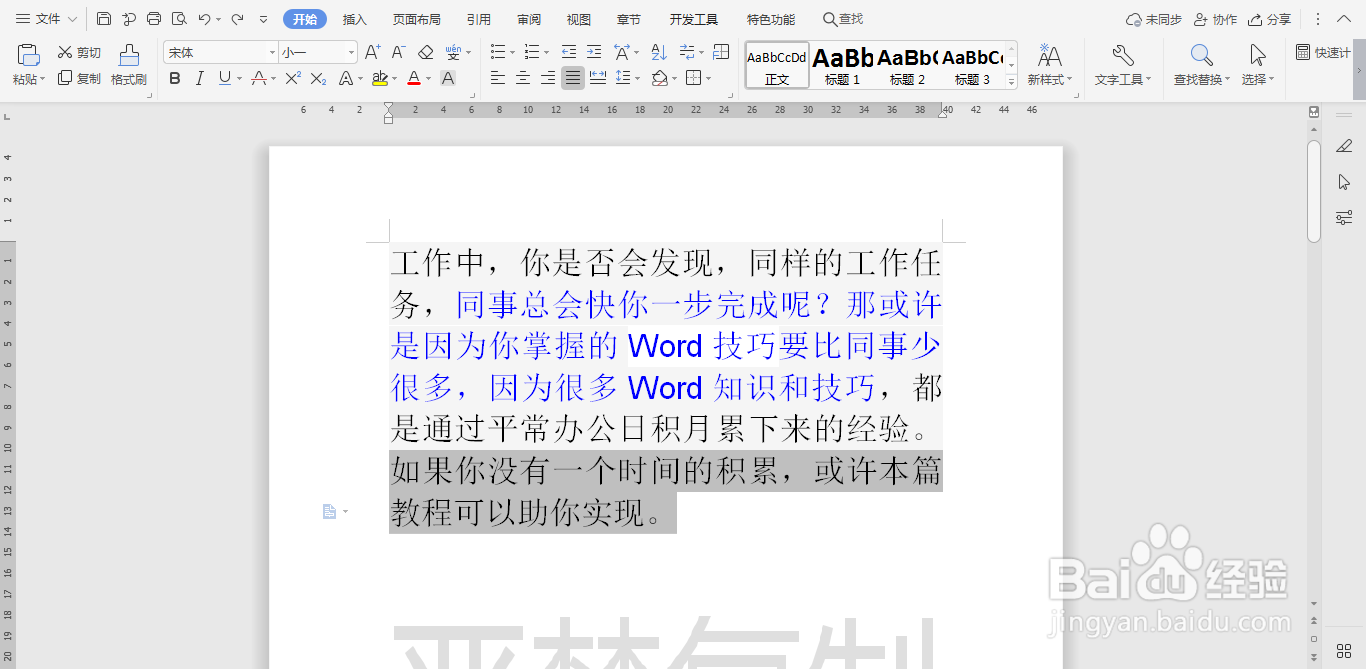Click the 协作 (Collaborate) button
The width and height of the screenshot is (1366, 669).
pyautogui.click(x=1216, y=19)
